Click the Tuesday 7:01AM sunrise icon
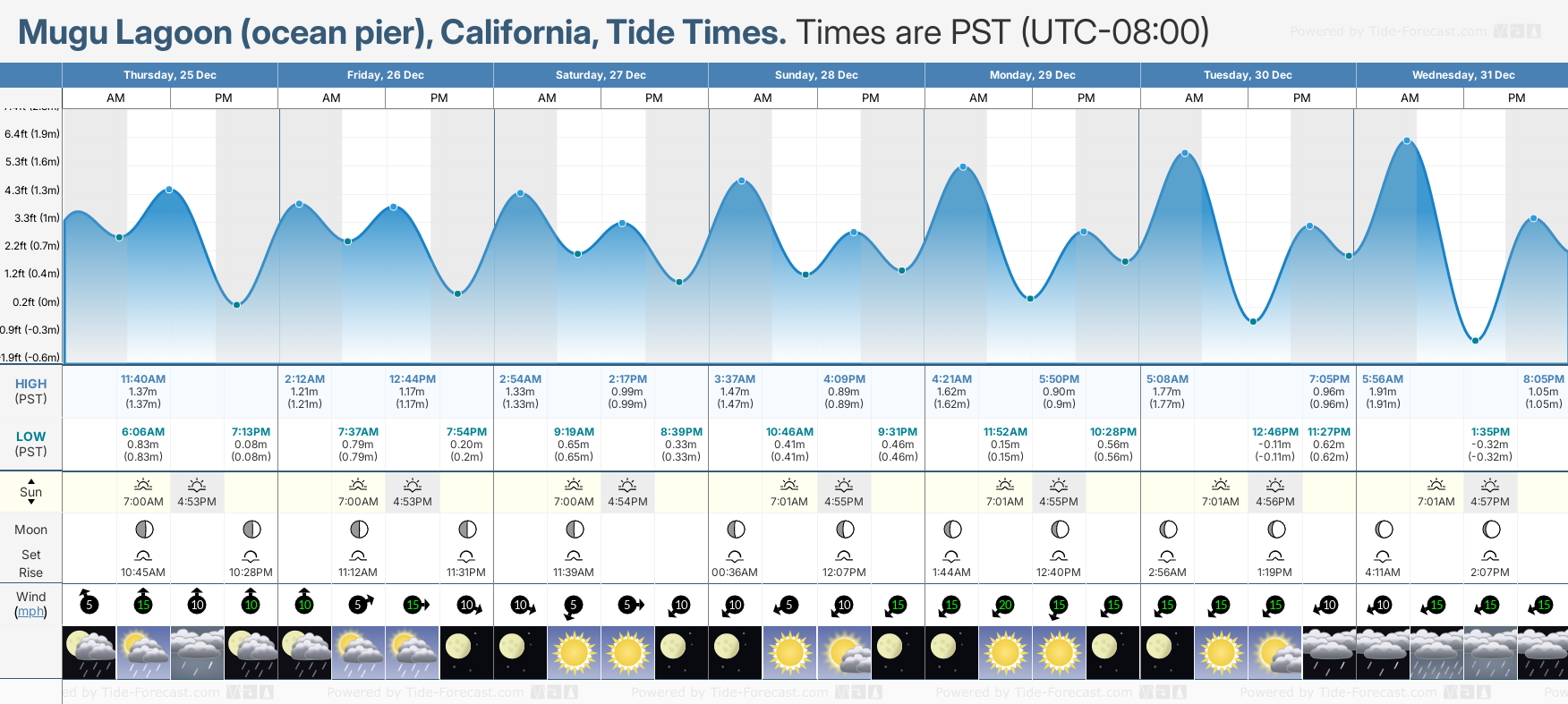The height and width of the screenshot is (704, 1568). 1221,486
